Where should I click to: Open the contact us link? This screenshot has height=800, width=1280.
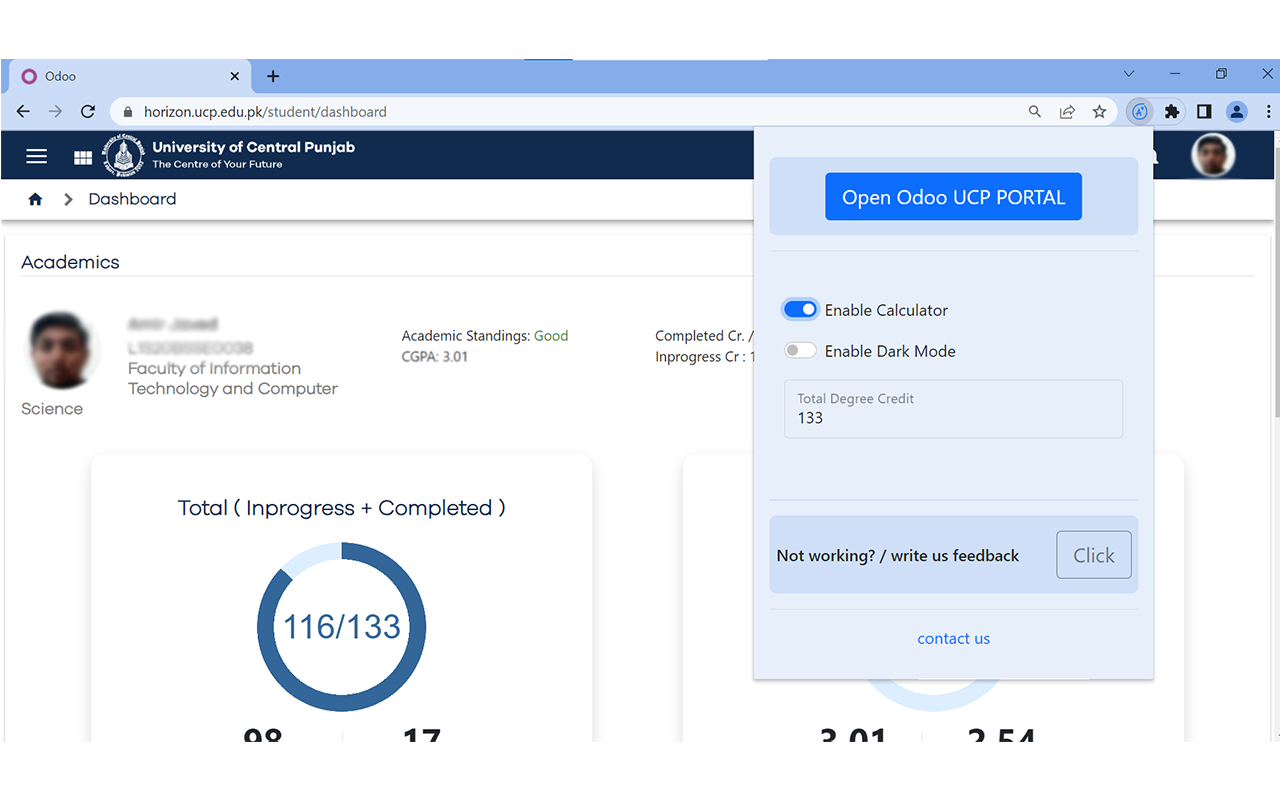pyautogui.click(x=953, y=638)
